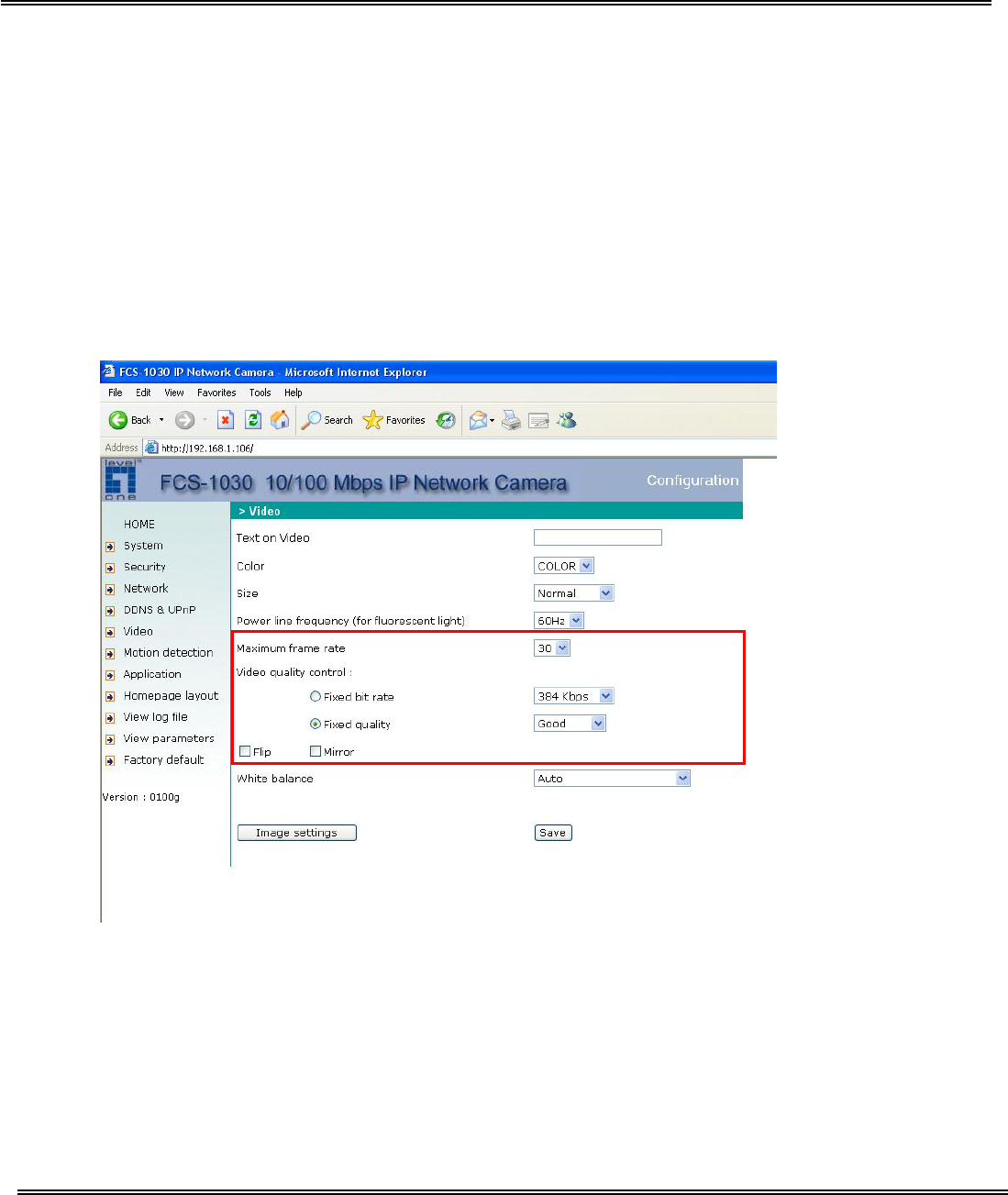Enable the Flip checkbox

[x=245, y=751]
